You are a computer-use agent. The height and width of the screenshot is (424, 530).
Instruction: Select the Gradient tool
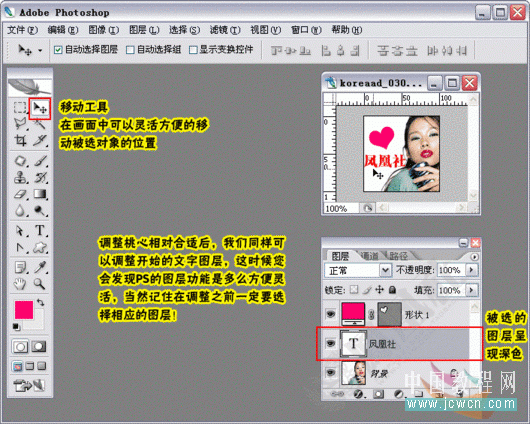click(x=40, y=194)
